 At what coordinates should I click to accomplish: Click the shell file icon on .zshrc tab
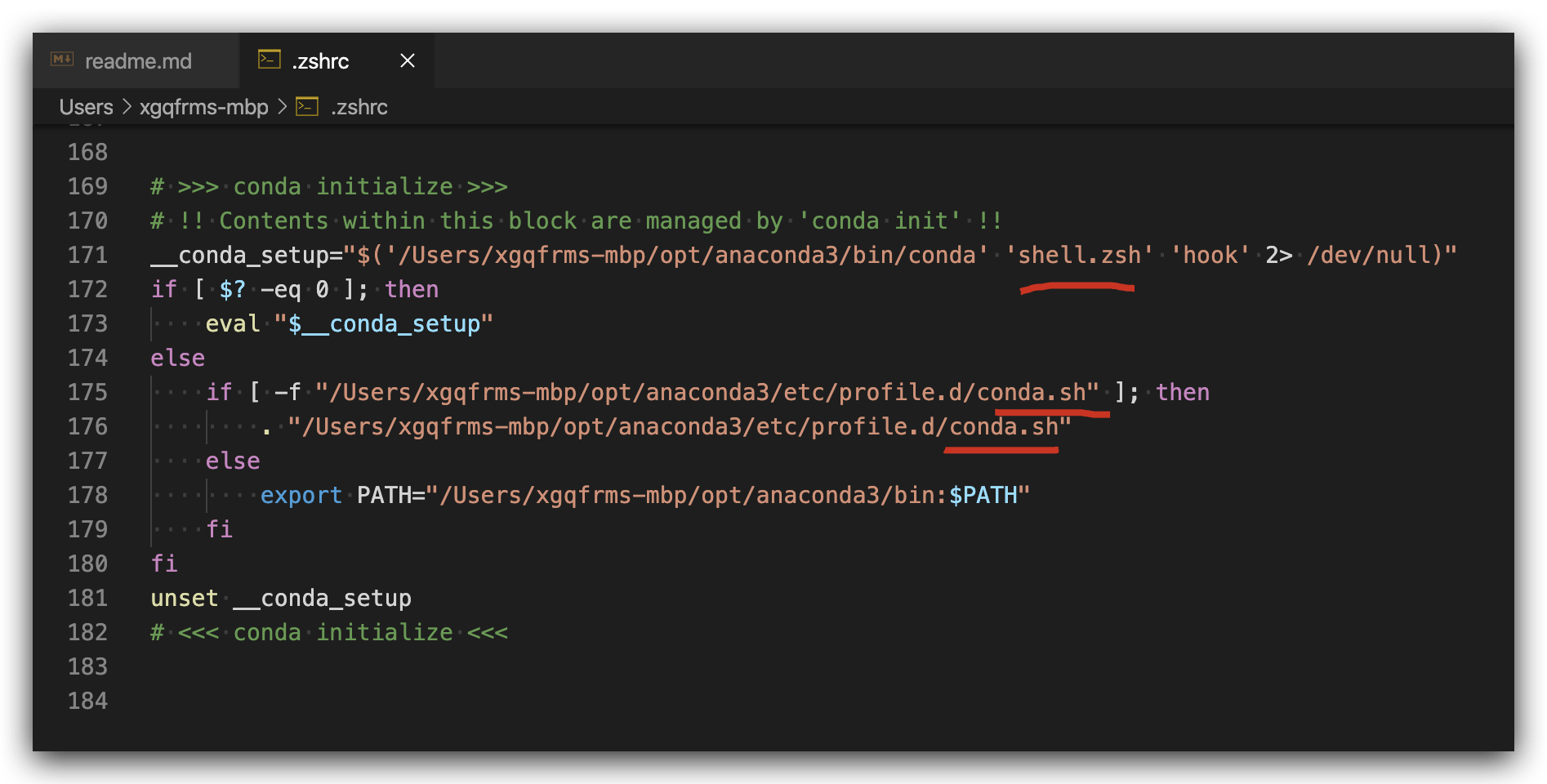pos(270,60)
